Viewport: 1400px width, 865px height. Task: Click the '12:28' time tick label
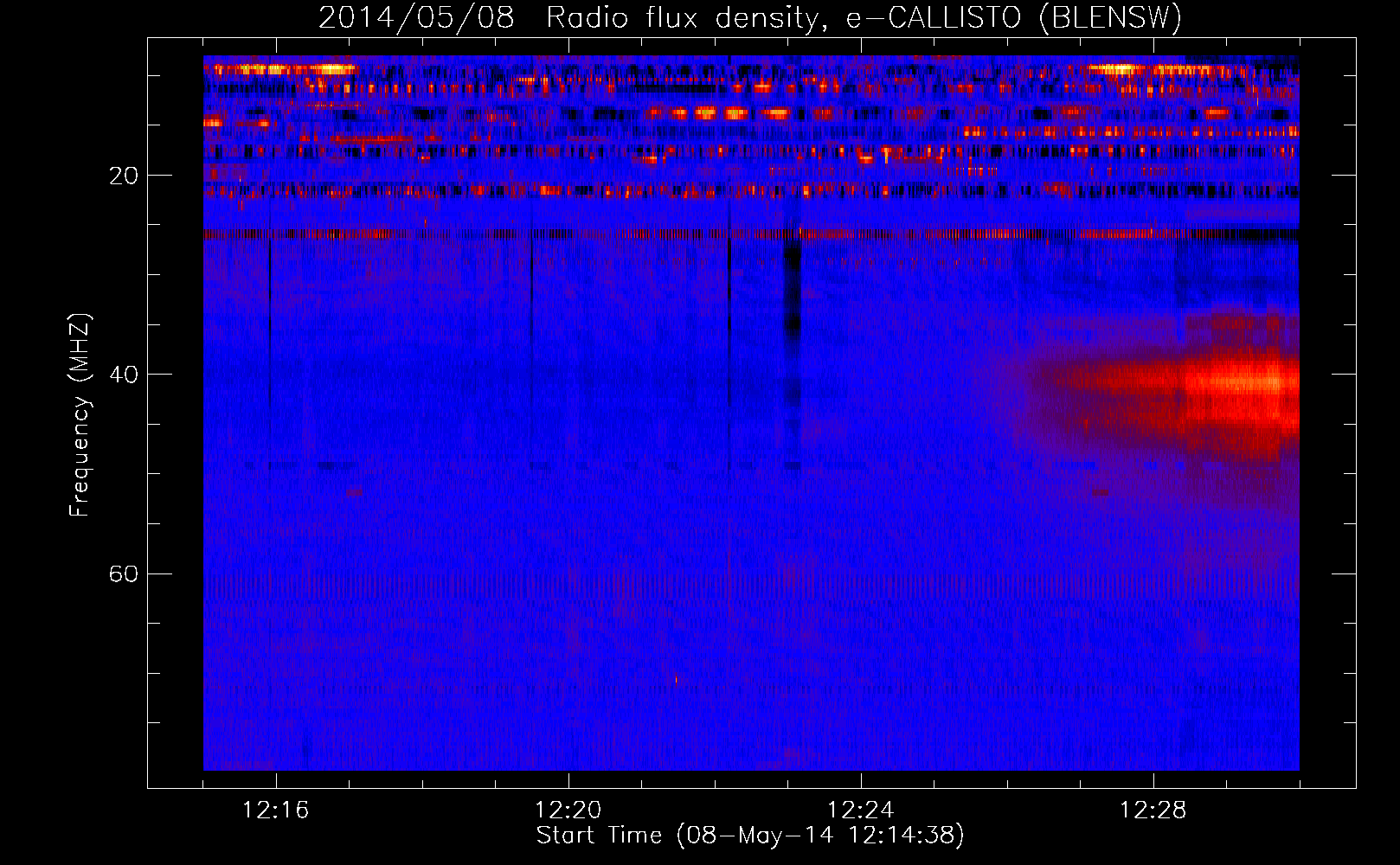point(1153,810)
